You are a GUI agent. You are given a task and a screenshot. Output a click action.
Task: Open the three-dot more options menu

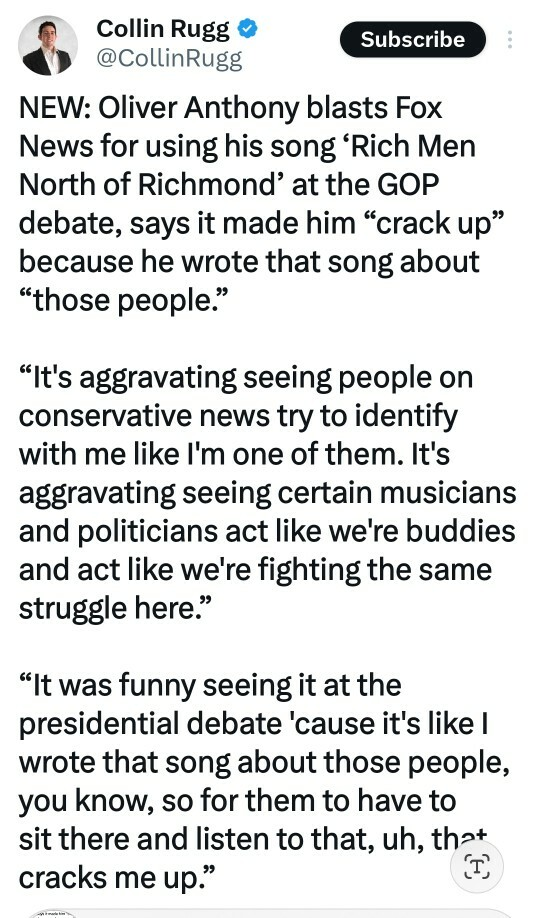pos(510,39)
